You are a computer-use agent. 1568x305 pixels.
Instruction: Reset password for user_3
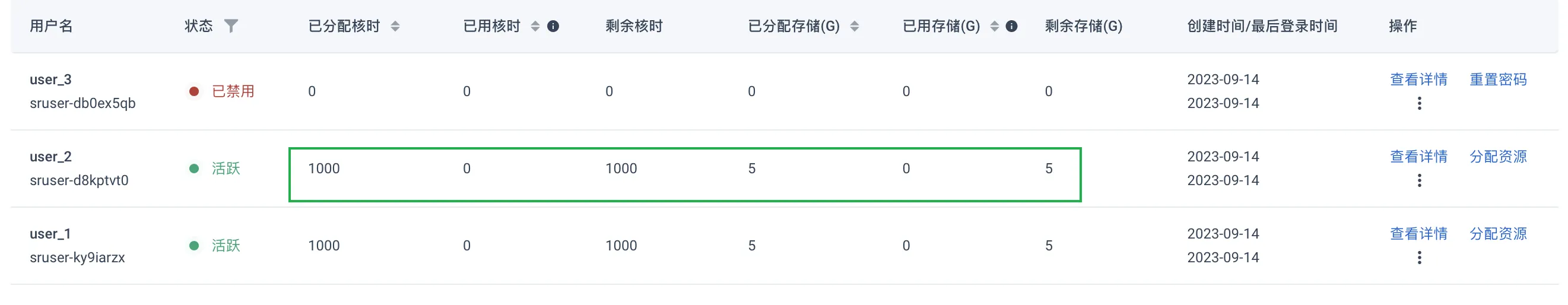[1498, 79]
